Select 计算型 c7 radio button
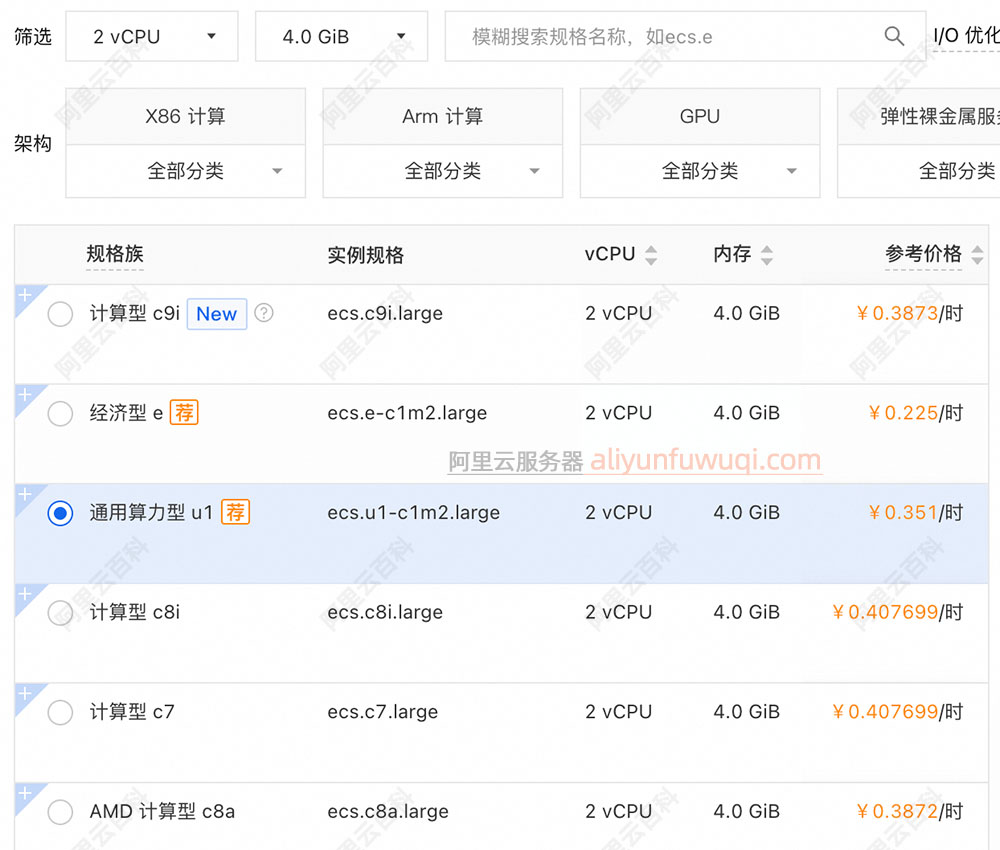1000x850 pixels. 60,712
